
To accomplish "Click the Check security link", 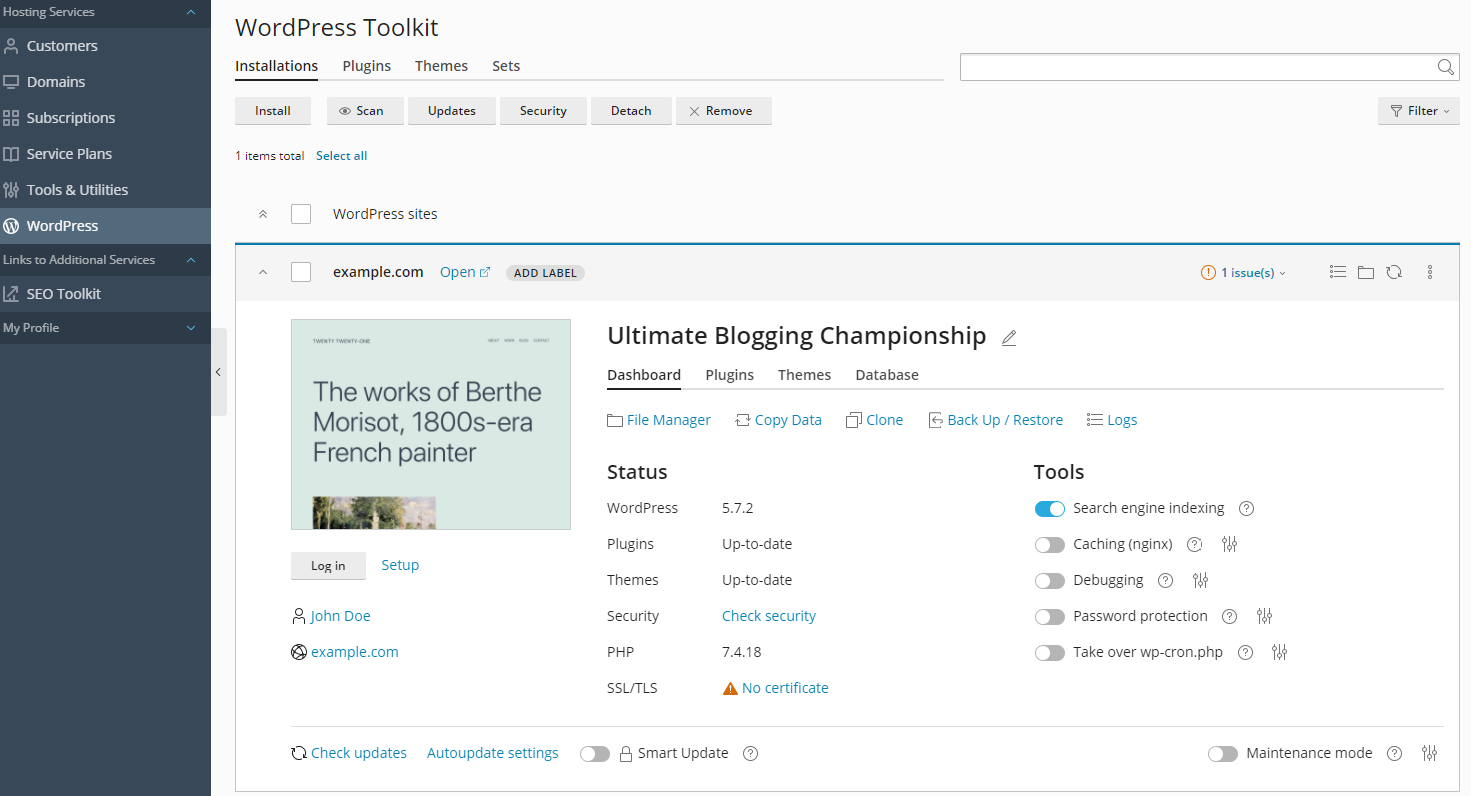I will [x=769, y=616].
